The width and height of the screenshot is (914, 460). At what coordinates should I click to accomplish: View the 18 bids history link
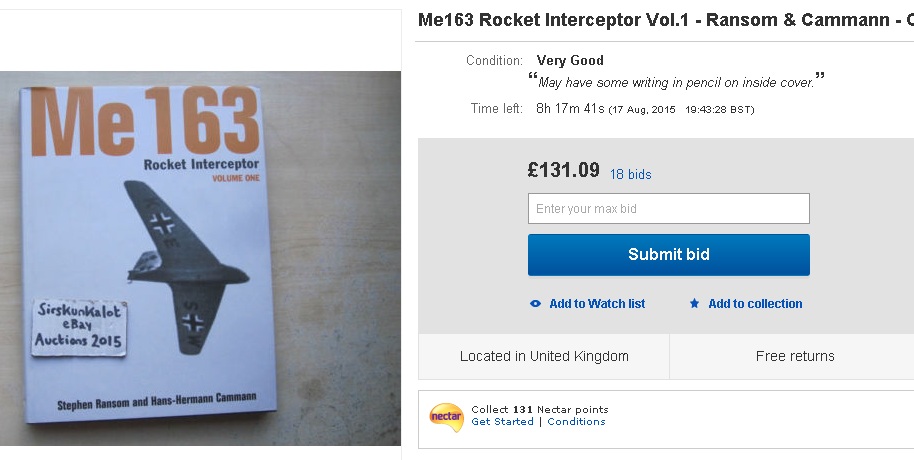click(x=630, y=174)
